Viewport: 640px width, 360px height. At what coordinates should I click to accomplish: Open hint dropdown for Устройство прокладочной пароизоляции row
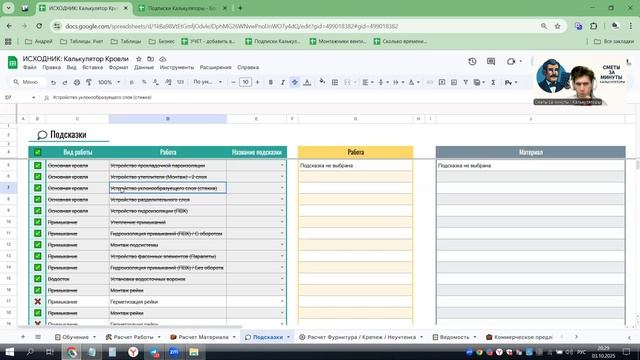point(282,165)
